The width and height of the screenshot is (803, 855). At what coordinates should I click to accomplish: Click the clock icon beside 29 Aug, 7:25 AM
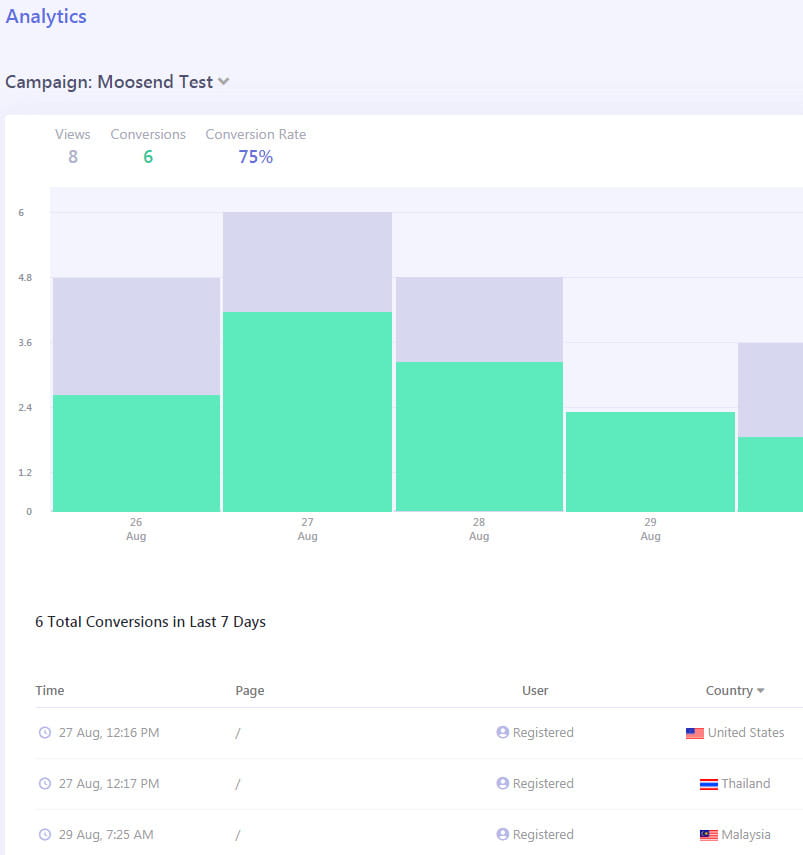[x=44, y=835]
